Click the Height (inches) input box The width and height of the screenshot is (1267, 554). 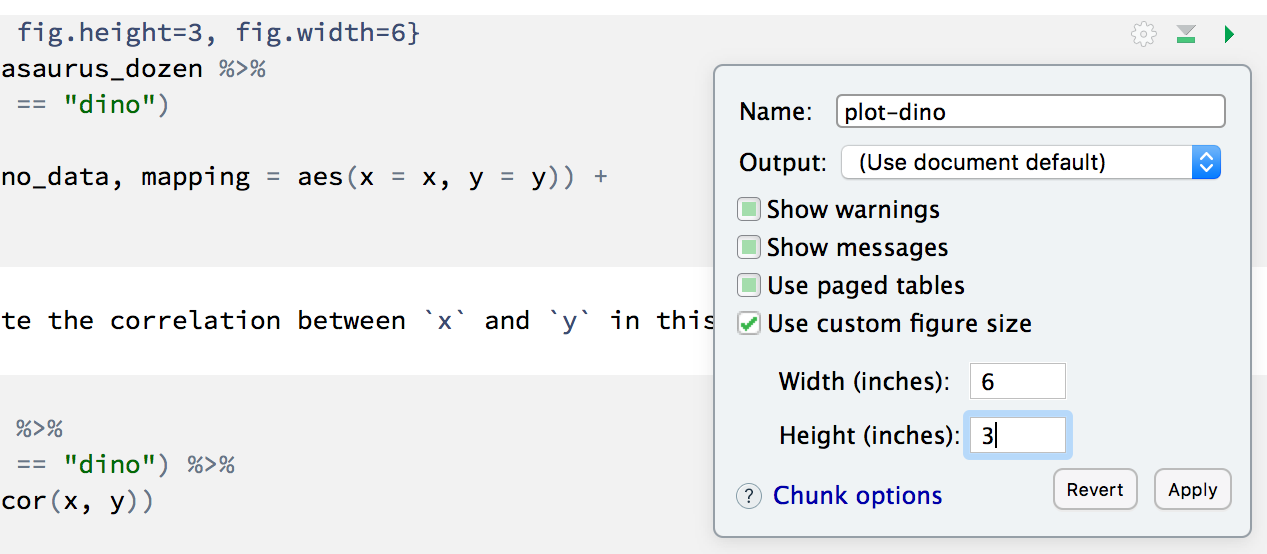[1017, 436]
